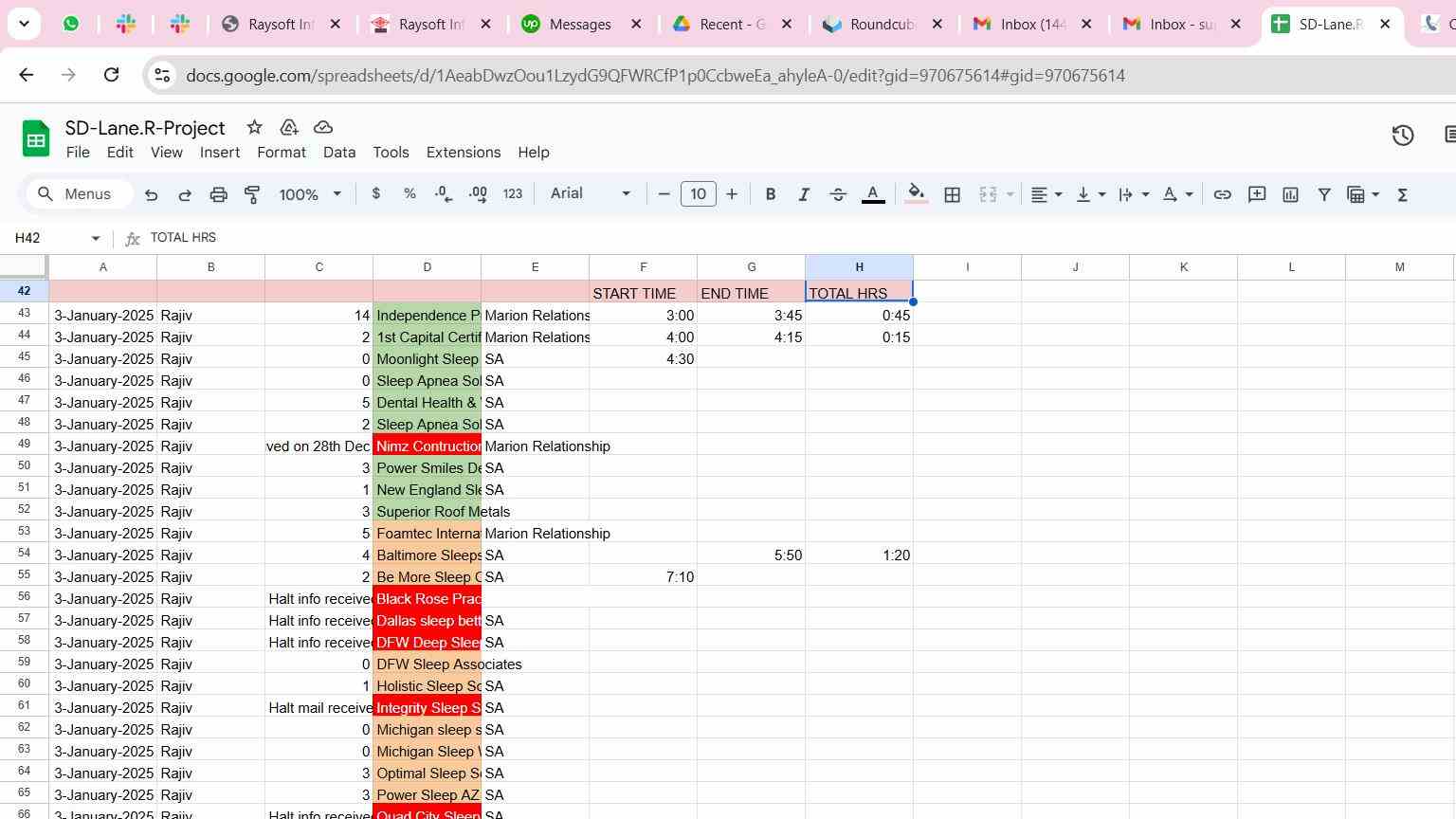The width and height of the screenshot is (1456, 819).
Task: Open the Help menu
Action: click(x=533, y=153)
